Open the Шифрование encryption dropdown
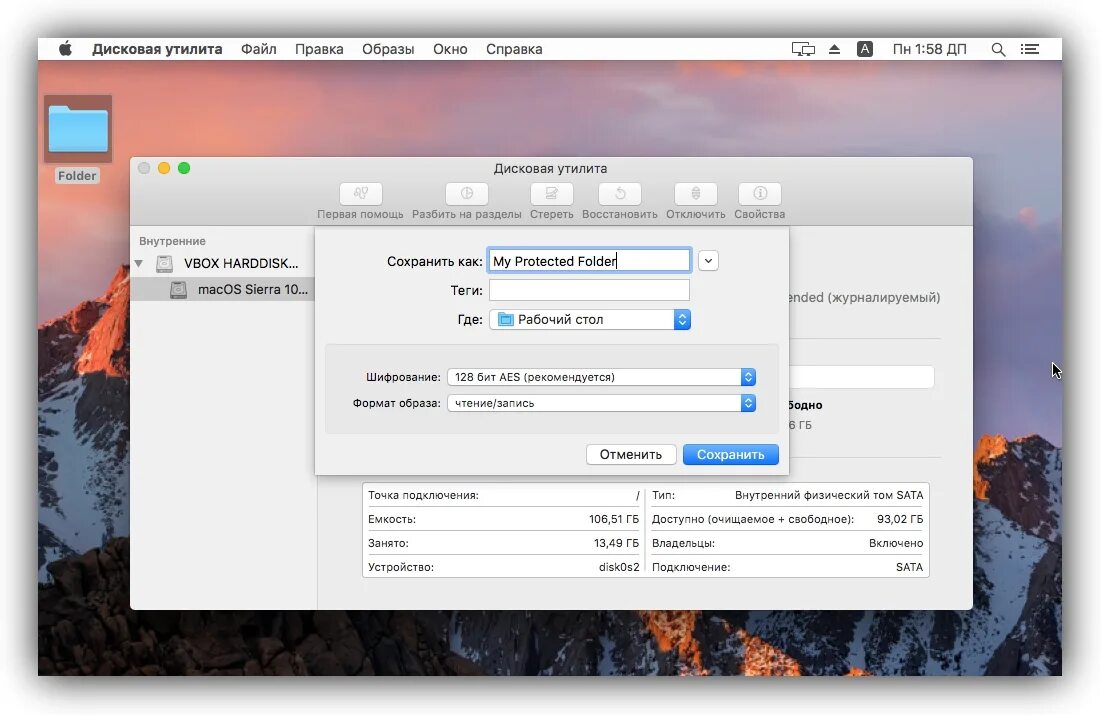Image resolution: width=1101 pixels, height=715 pixels. [x=601, y=377]
